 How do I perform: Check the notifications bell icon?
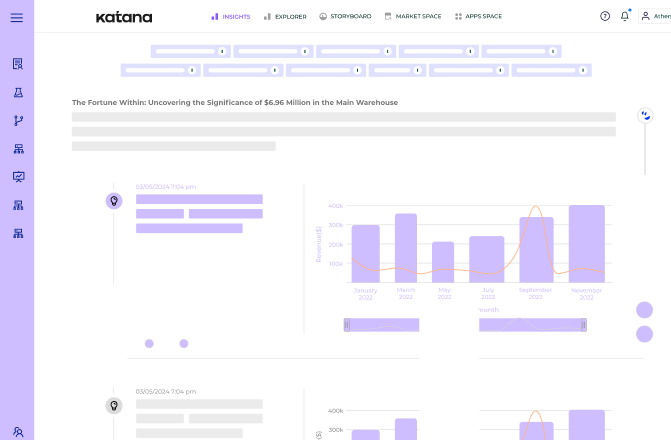coord(625,16)
